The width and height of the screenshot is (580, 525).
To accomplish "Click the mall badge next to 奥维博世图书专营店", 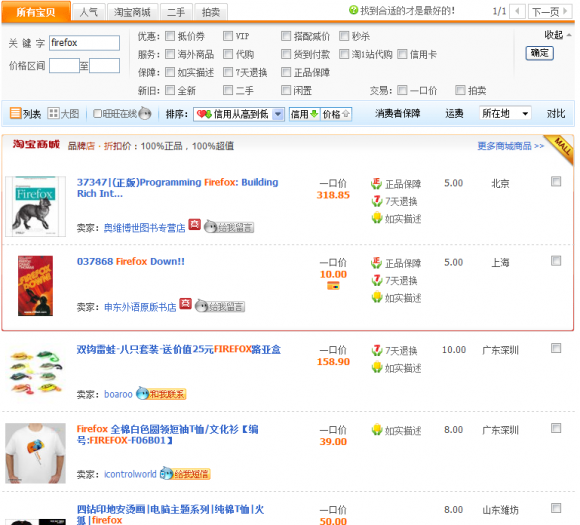I will (194, 225).
